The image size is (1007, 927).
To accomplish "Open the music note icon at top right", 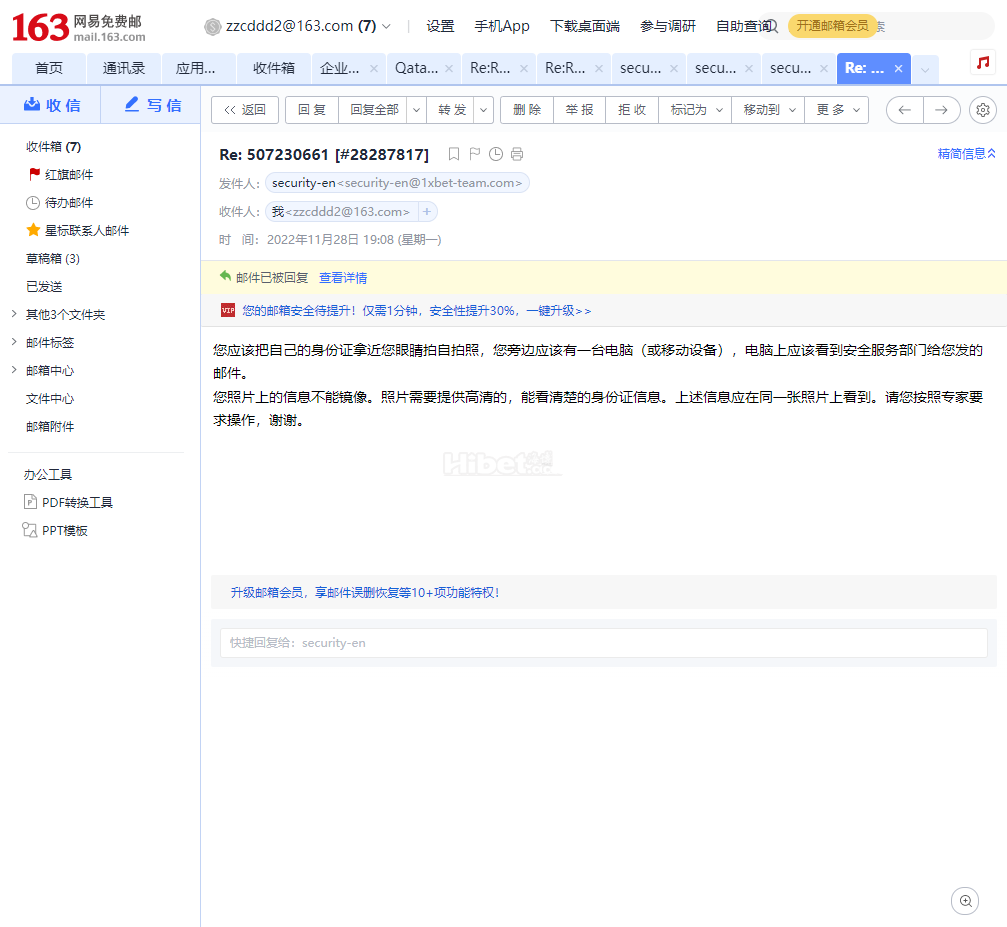I will coord(983,62).
